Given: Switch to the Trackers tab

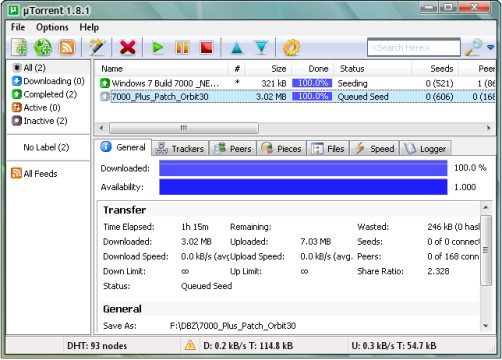Looking at the screenshot, I should click(180, 149).
